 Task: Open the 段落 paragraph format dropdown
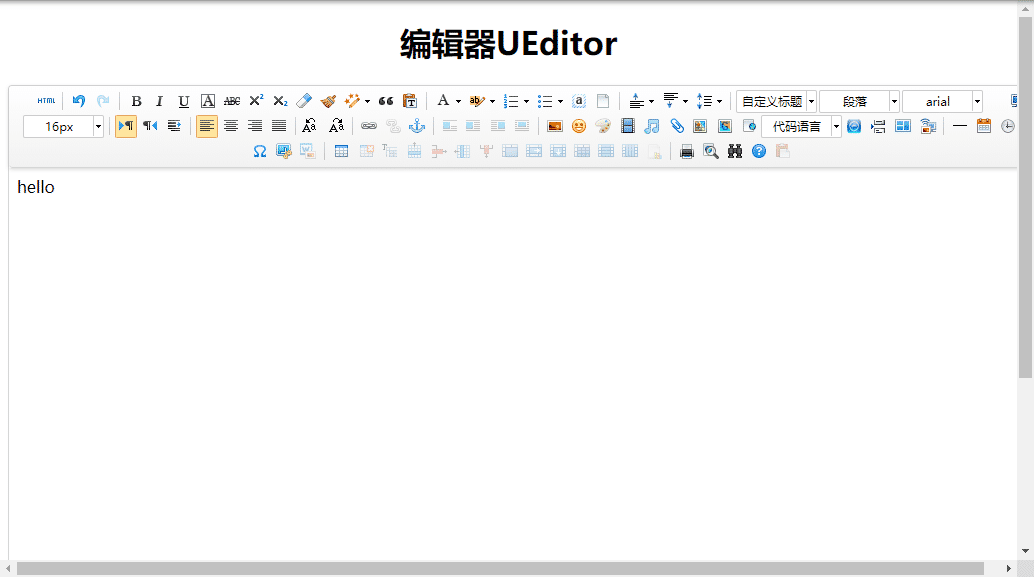point(860,102)
